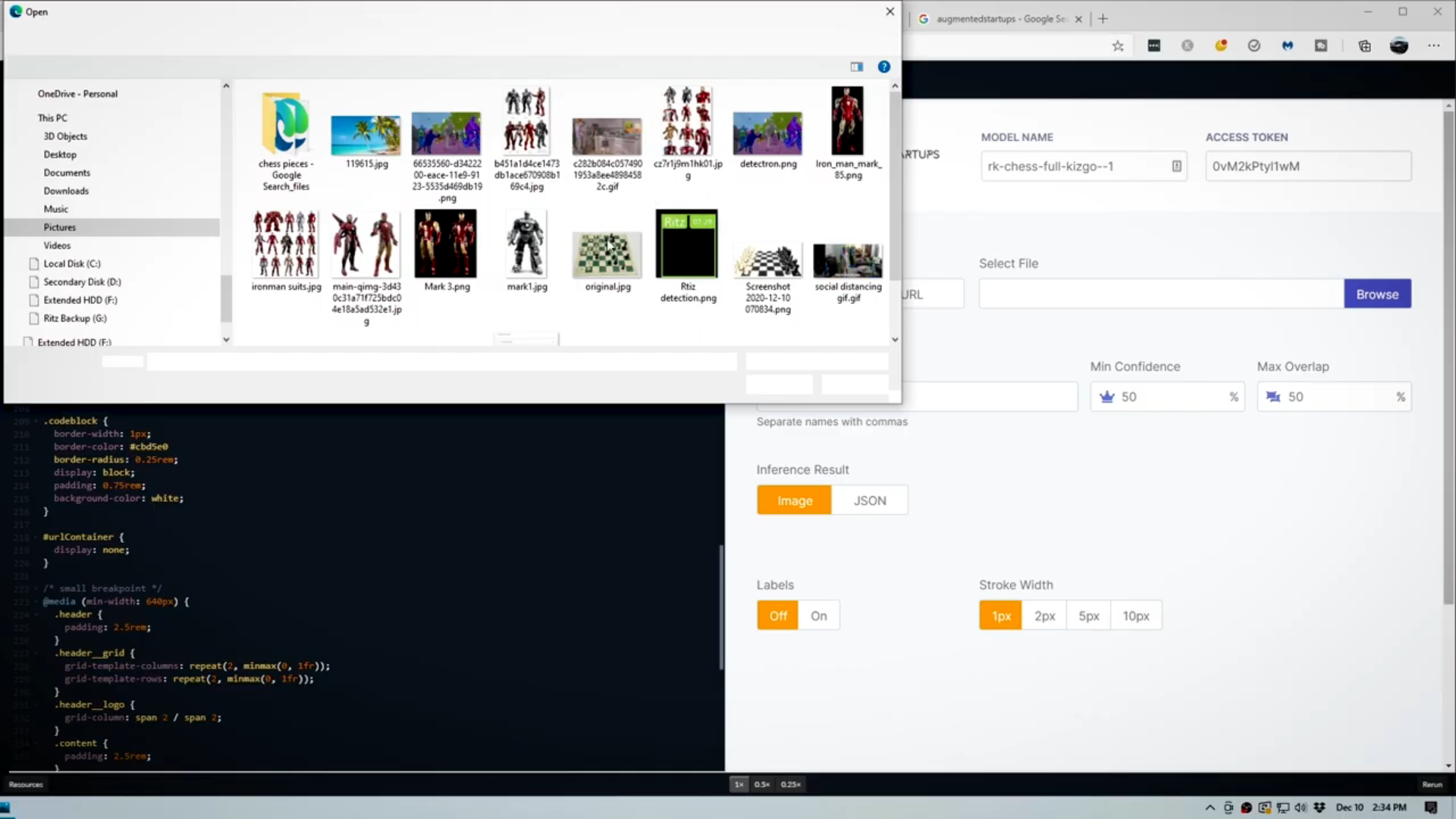Click file list scroll-down arrow

pos(895,340)
